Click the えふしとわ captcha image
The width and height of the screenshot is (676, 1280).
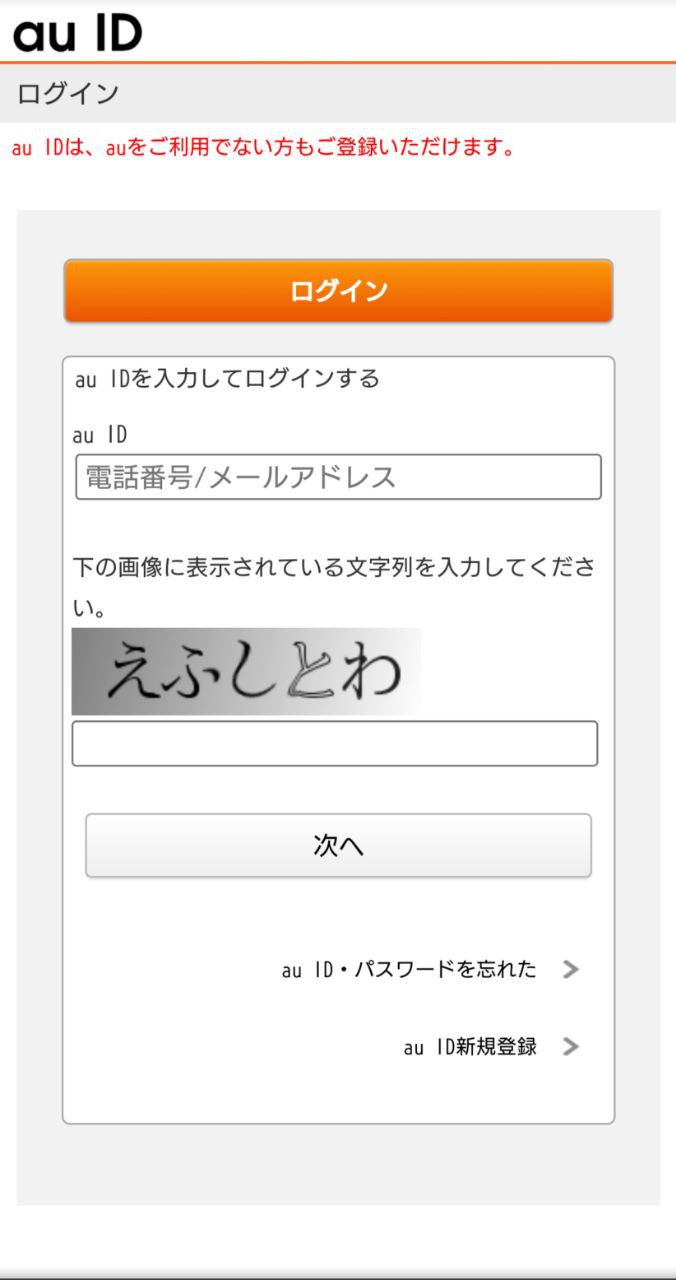[x=246, y=671]
